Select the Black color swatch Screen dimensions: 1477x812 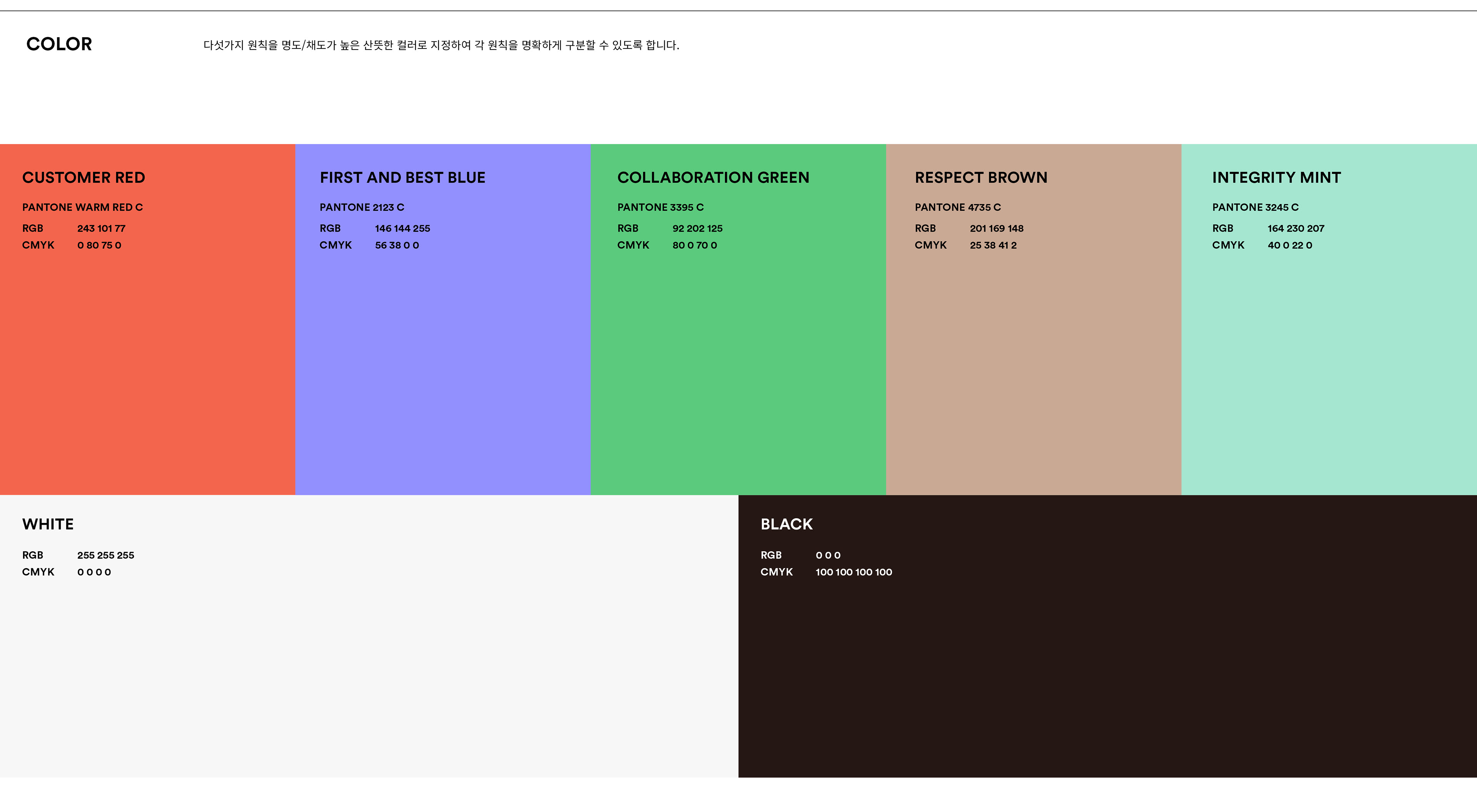1108,636
